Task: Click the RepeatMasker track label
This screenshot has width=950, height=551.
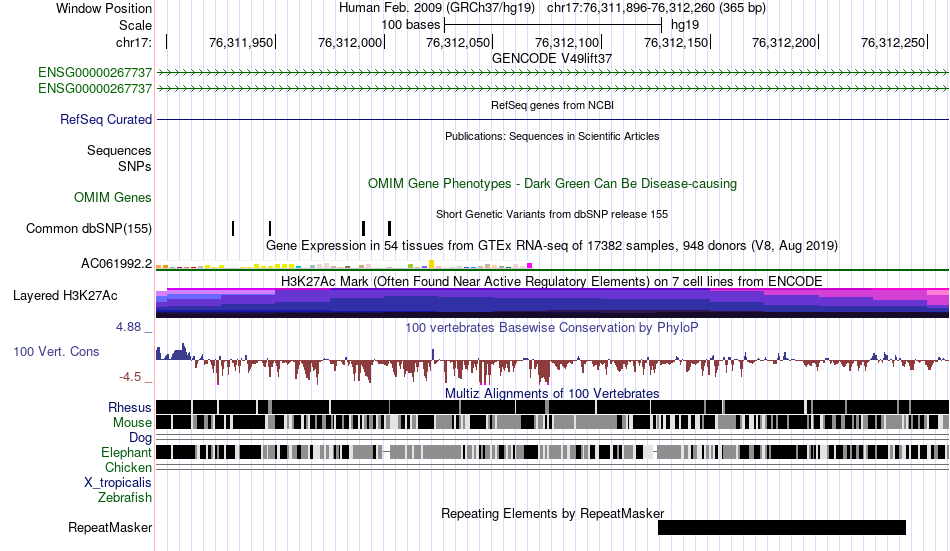Action: 110,528
